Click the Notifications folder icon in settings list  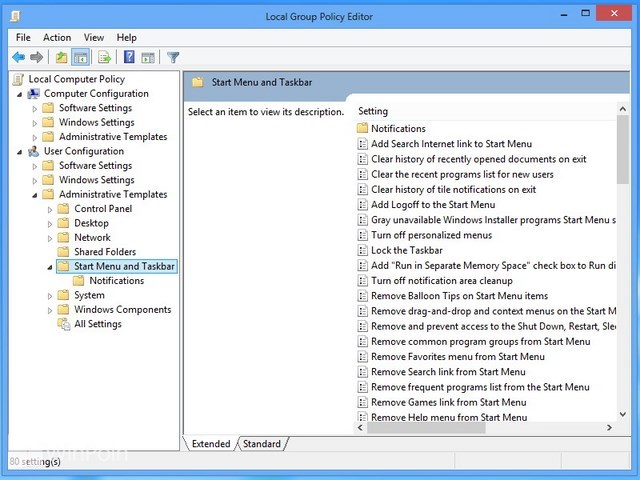362,128
